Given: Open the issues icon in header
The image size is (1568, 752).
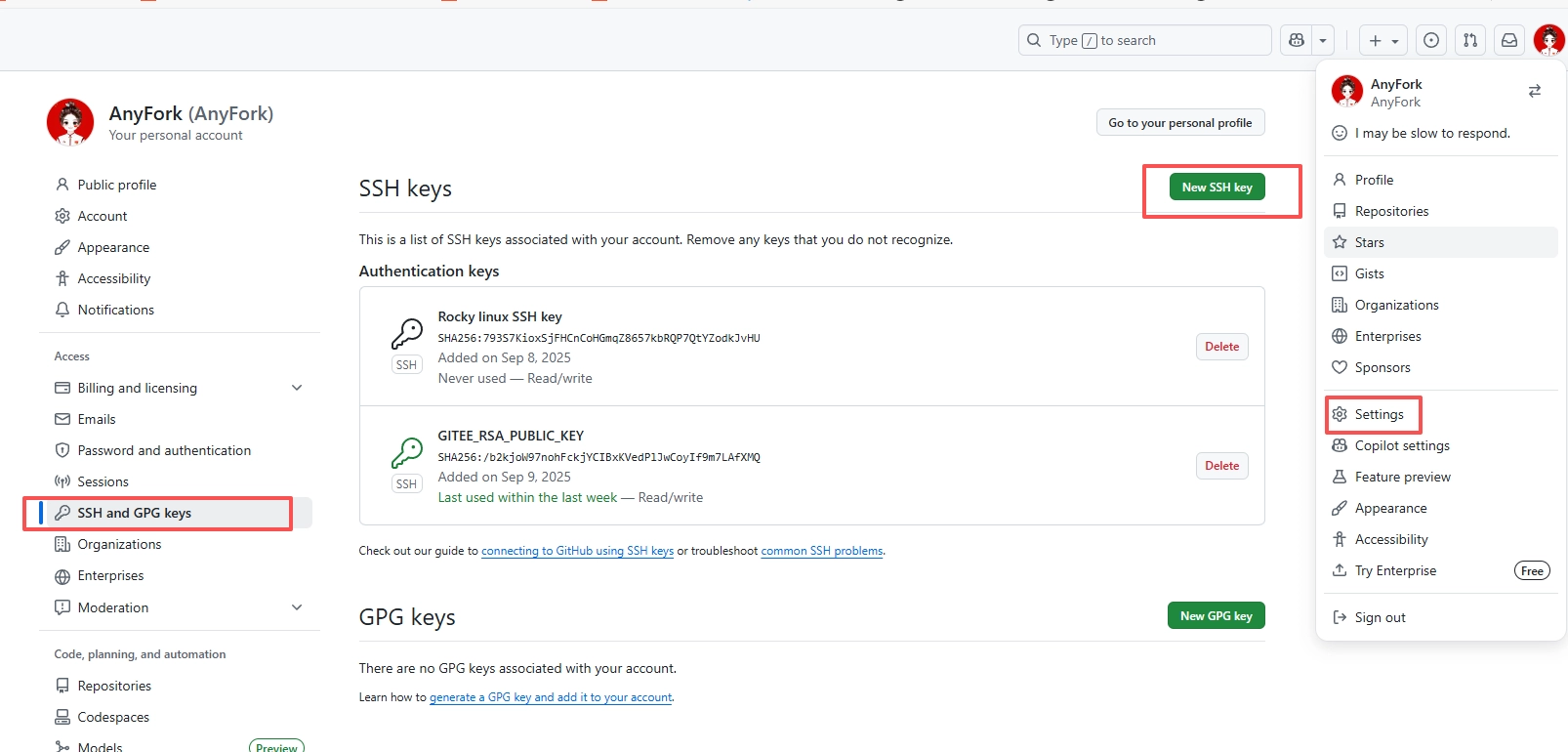Looking at the screenshot, I should (x=1430, y=40).
